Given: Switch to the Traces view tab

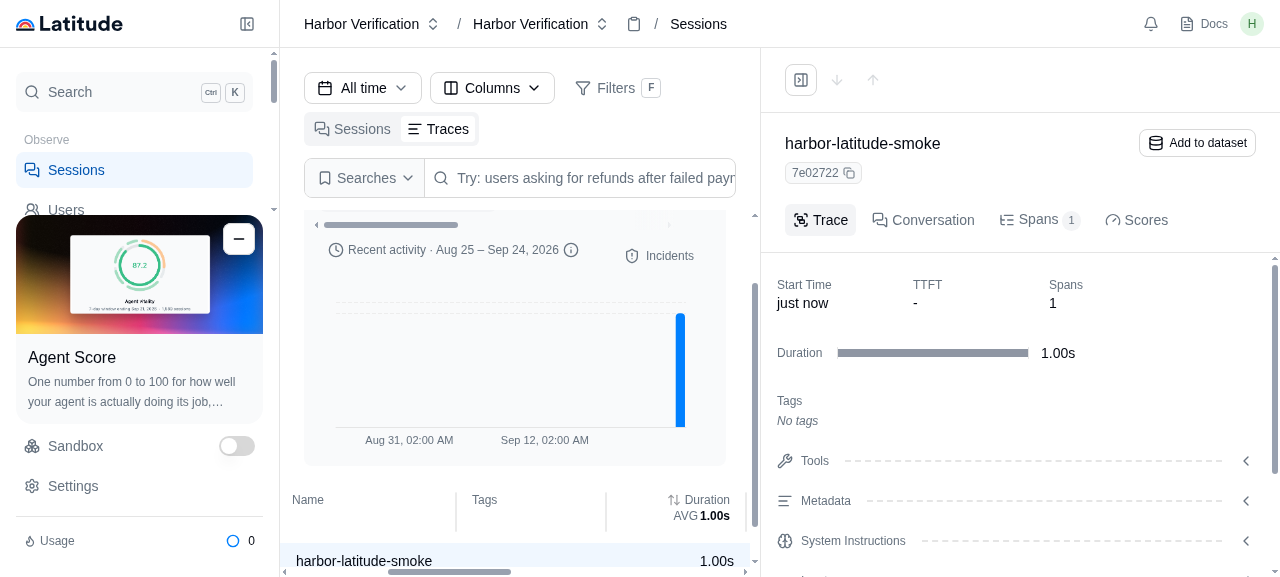Looking at the screenshot, I should tap(438, 129).
